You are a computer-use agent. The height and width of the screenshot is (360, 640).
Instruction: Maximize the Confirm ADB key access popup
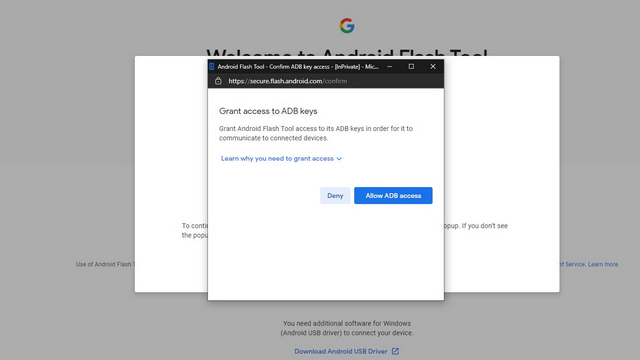[411, 67]
